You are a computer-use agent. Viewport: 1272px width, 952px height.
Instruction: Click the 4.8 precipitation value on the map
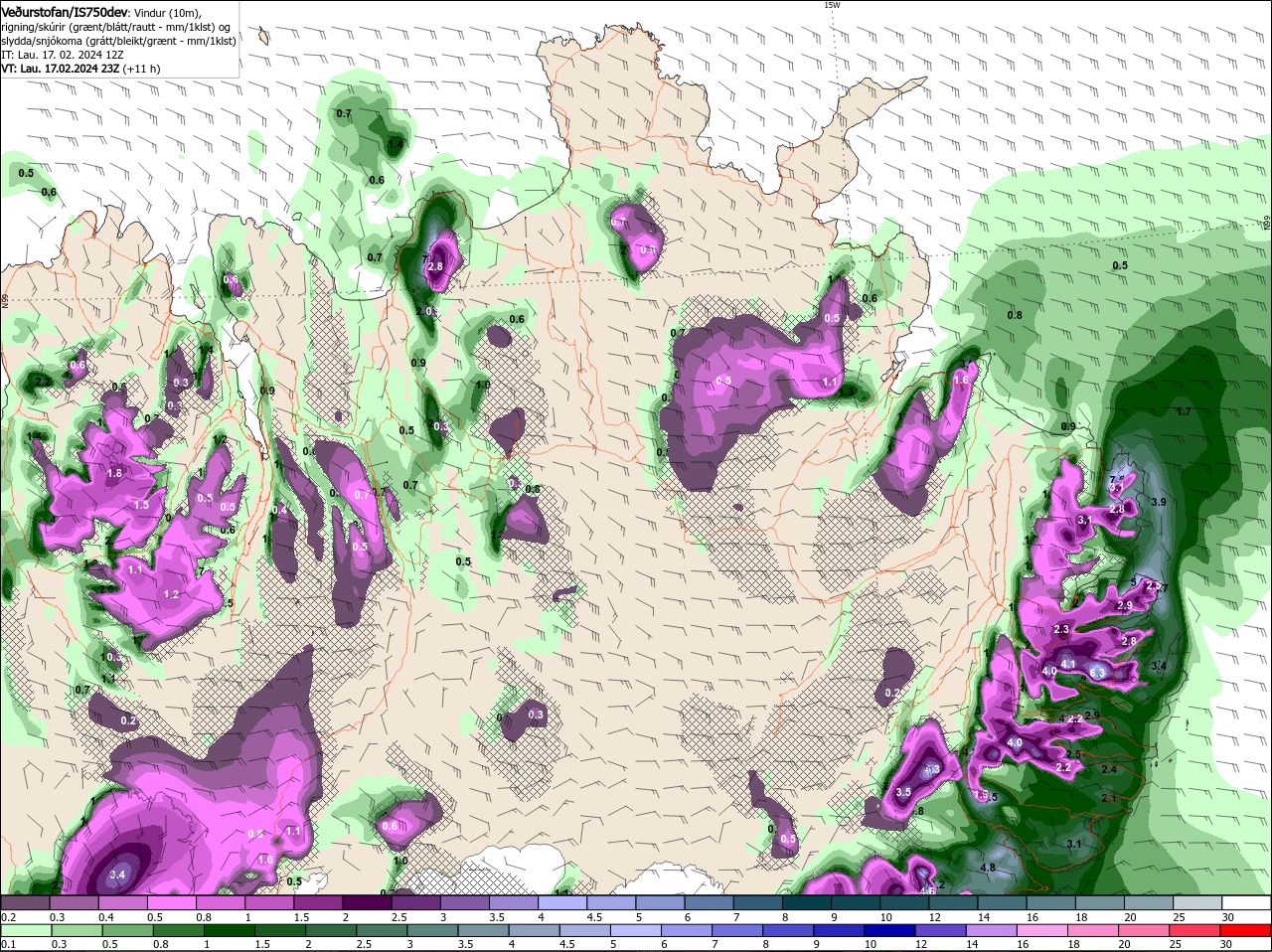tap(988, 868)
